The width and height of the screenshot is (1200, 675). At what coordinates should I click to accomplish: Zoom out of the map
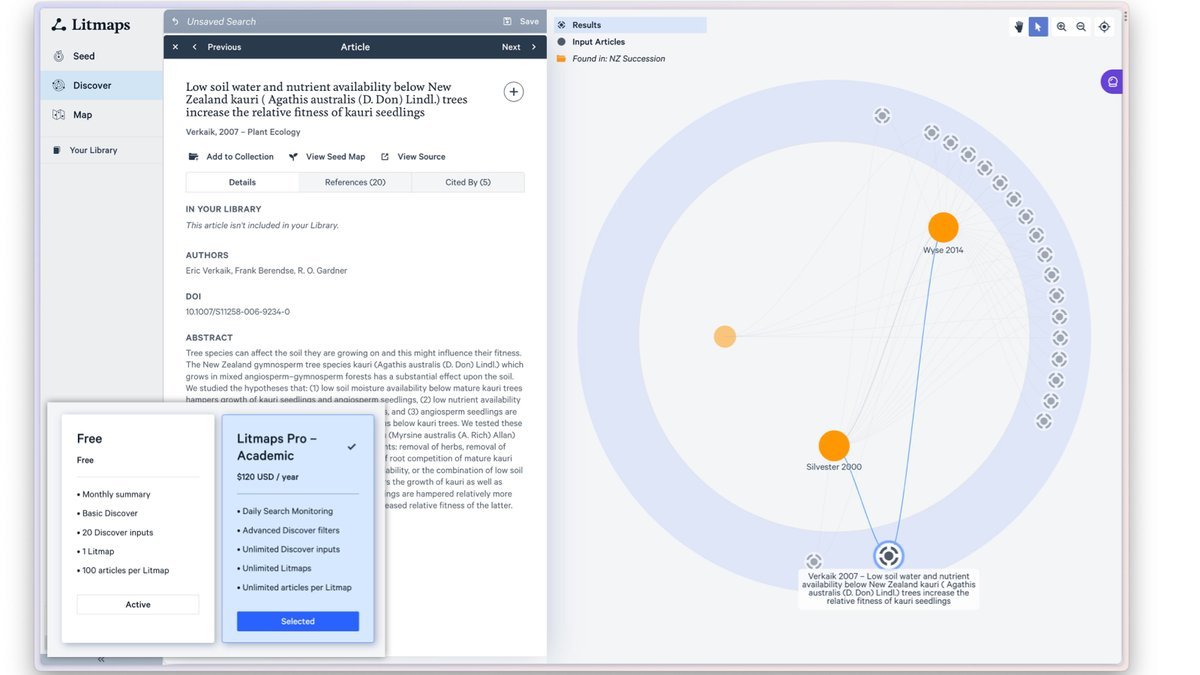pos(1081,27)
